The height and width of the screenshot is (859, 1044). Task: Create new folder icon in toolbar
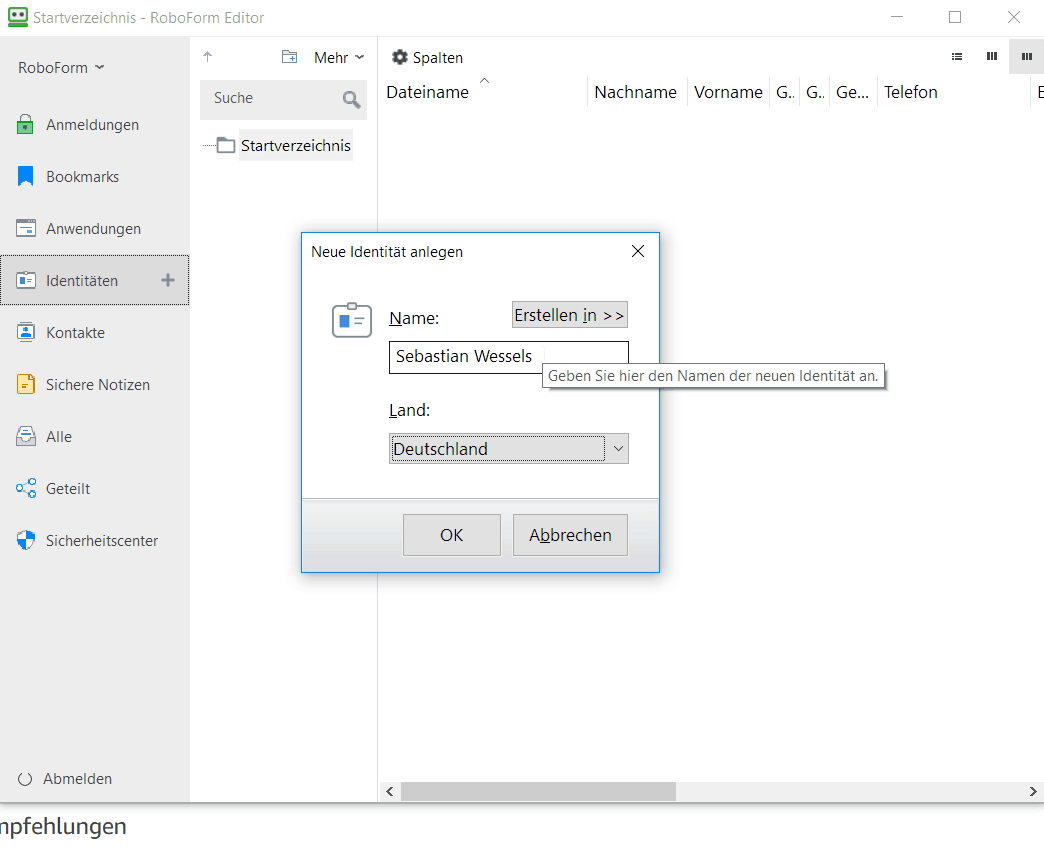pyautogui.click(x=289, y=57)
